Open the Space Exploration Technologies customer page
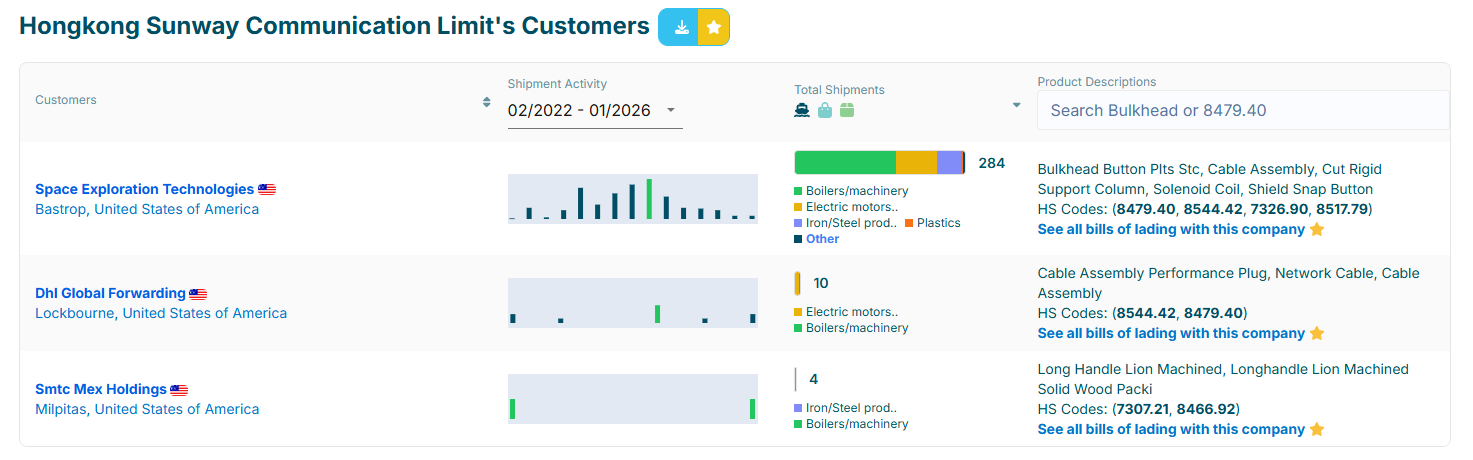This screenshot has width=1473, height=460. pyautogui.click(x=144, y=189)
